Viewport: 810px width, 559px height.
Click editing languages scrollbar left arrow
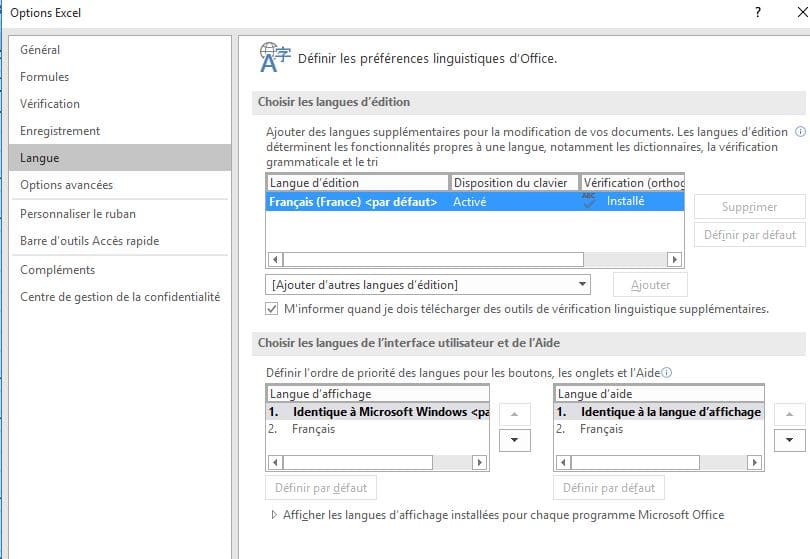[x=275, y=259]
